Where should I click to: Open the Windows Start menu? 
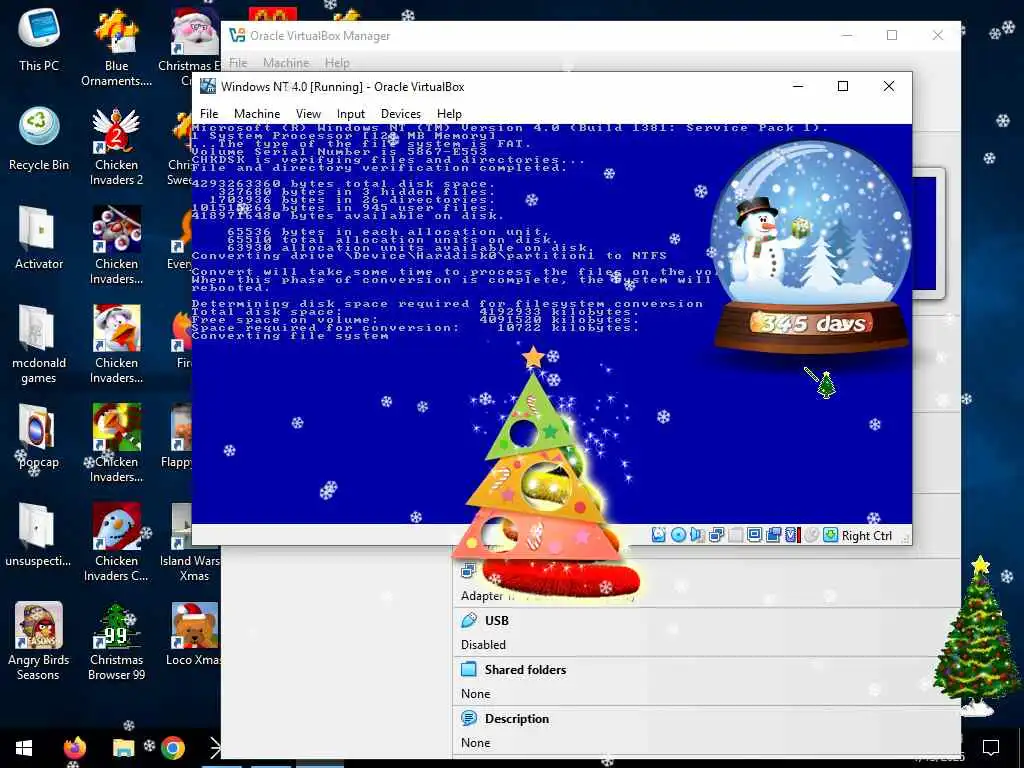24,747
